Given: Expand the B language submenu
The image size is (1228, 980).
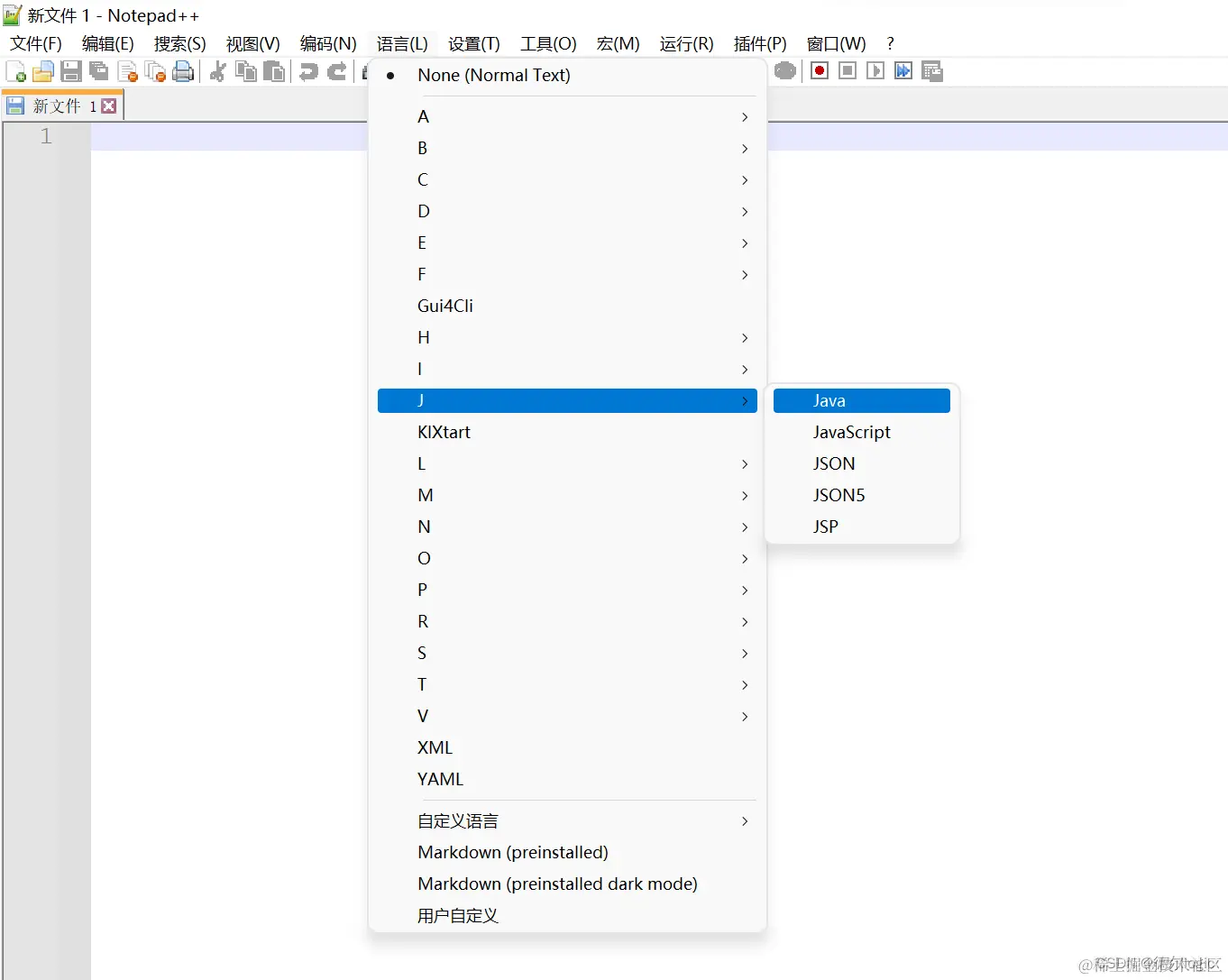Looking at the screenshot, I should [x=567, y=149].
